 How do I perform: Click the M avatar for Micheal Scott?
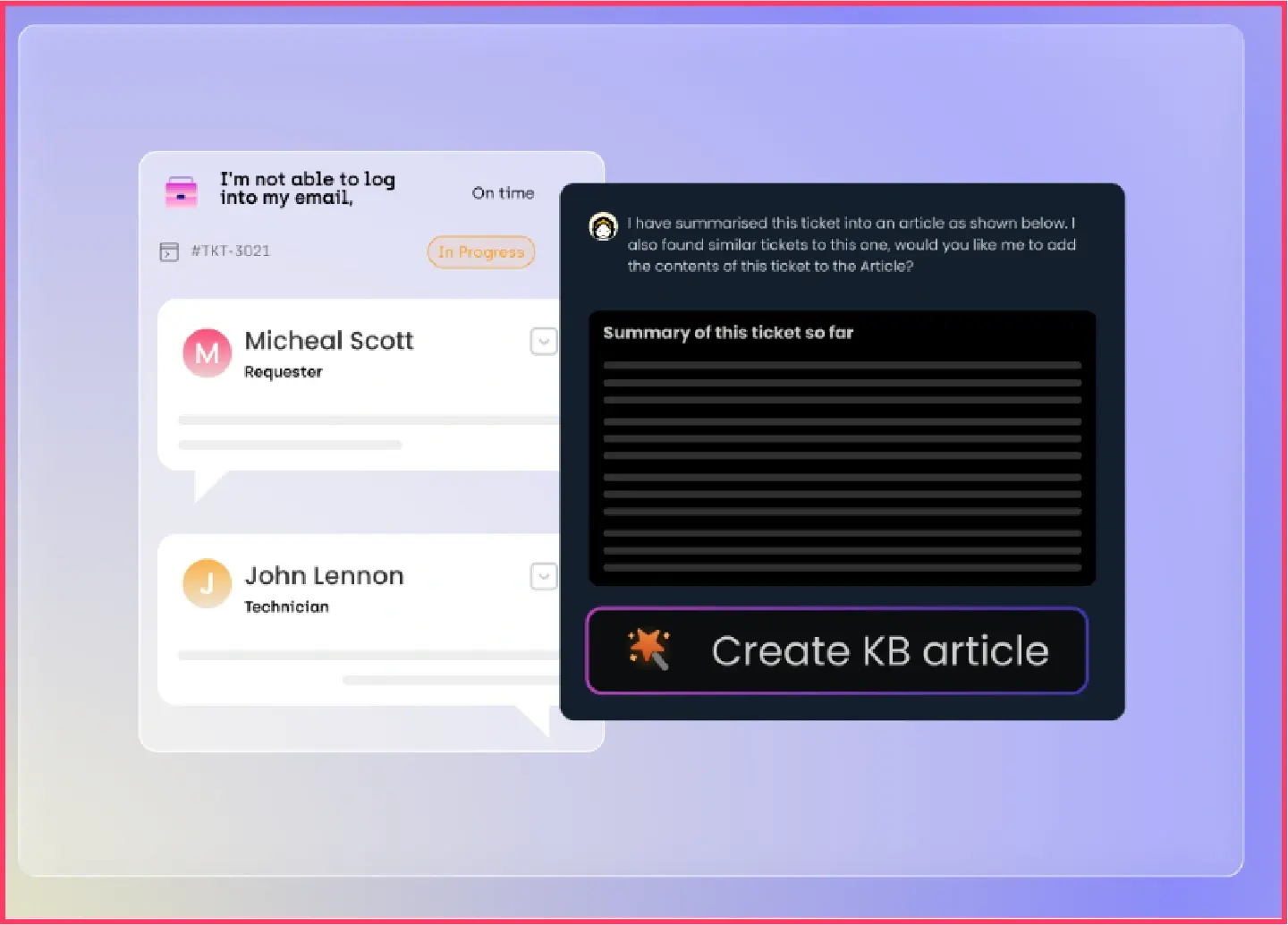click(208, 352)
